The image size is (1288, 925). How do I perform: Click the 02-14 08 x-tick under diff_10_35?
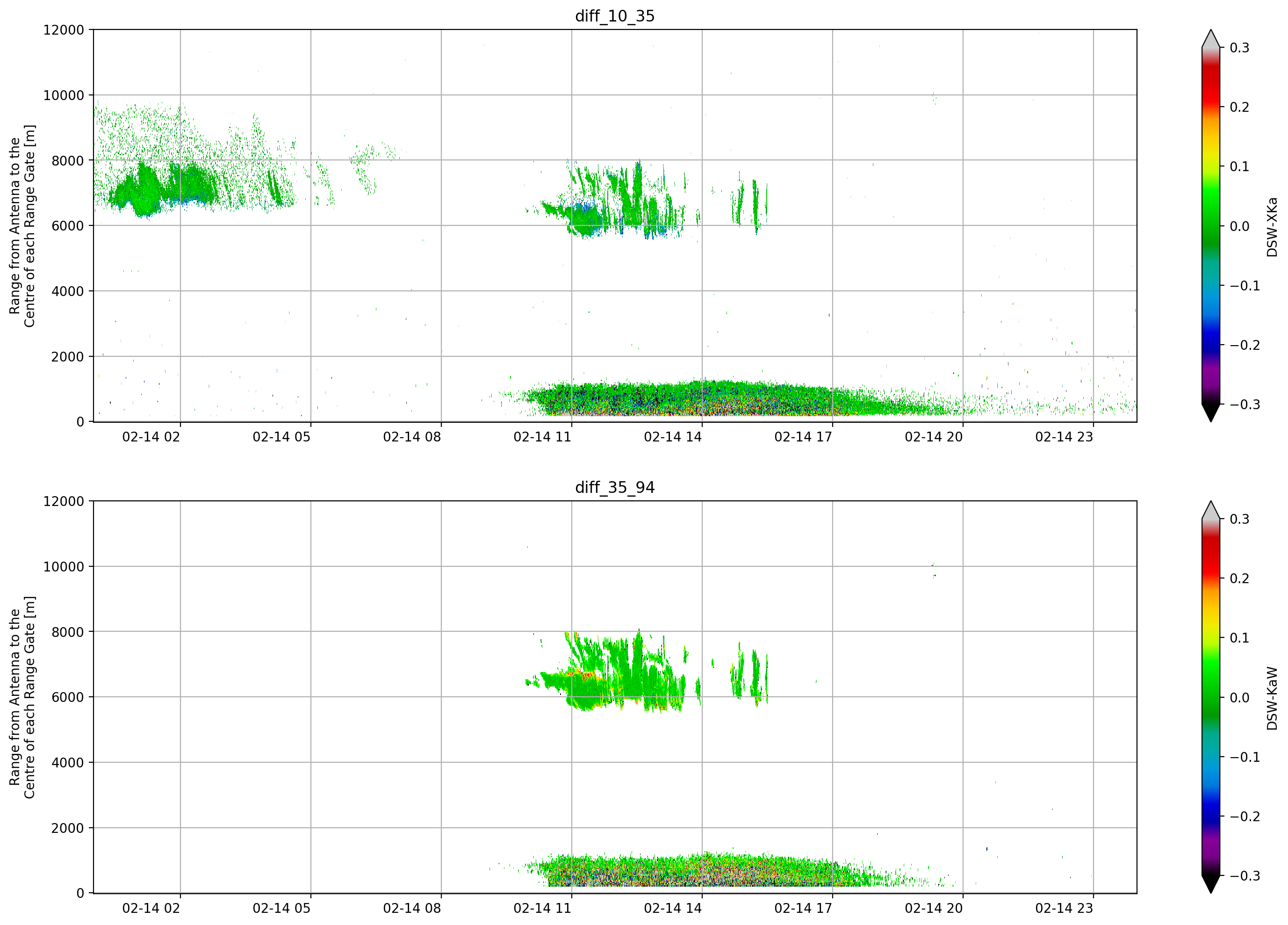pyautogui.click(x=412, y=437)
